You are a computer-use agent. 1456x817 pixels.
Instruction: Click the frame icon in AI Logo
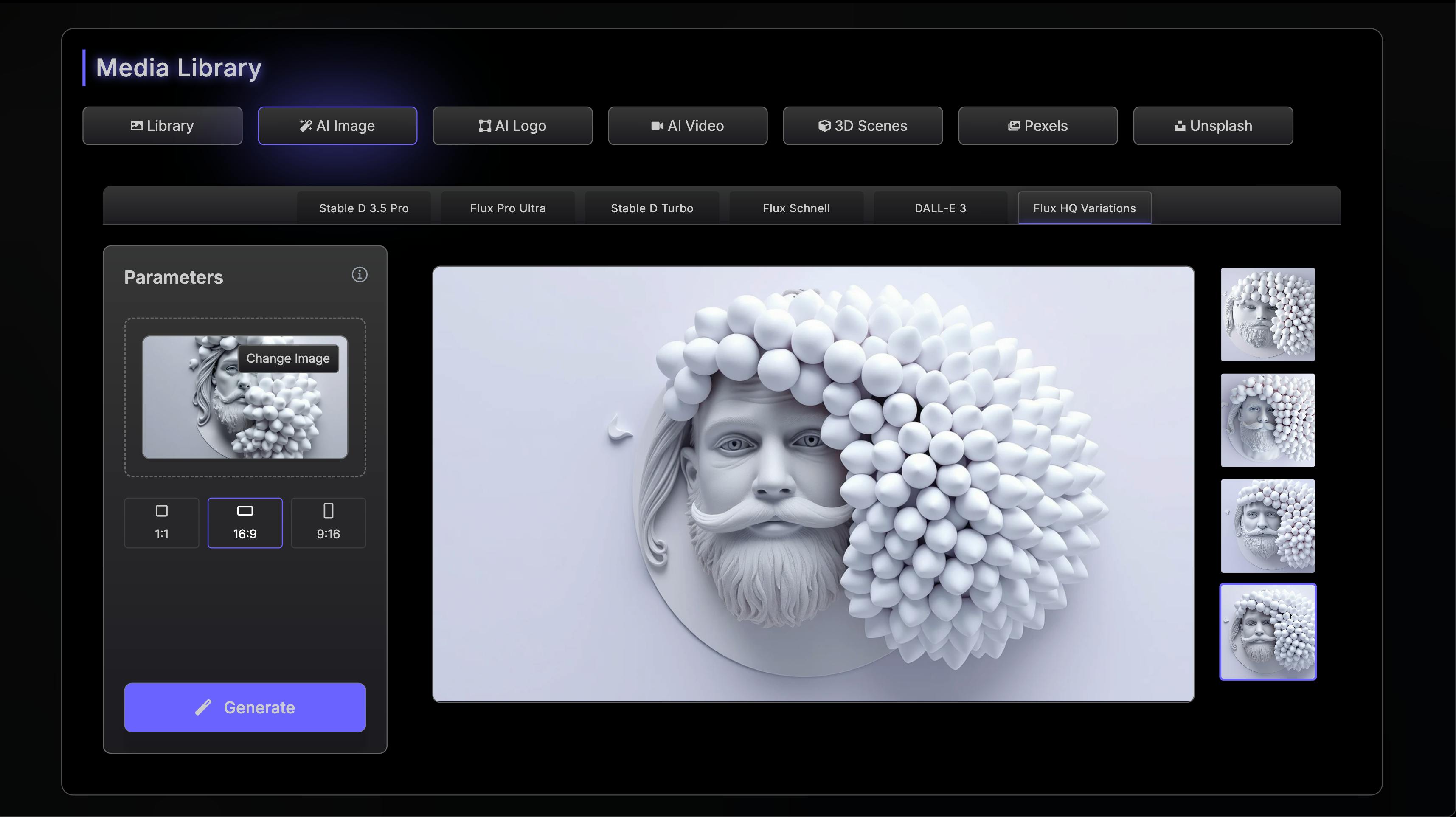coord(484,126)
